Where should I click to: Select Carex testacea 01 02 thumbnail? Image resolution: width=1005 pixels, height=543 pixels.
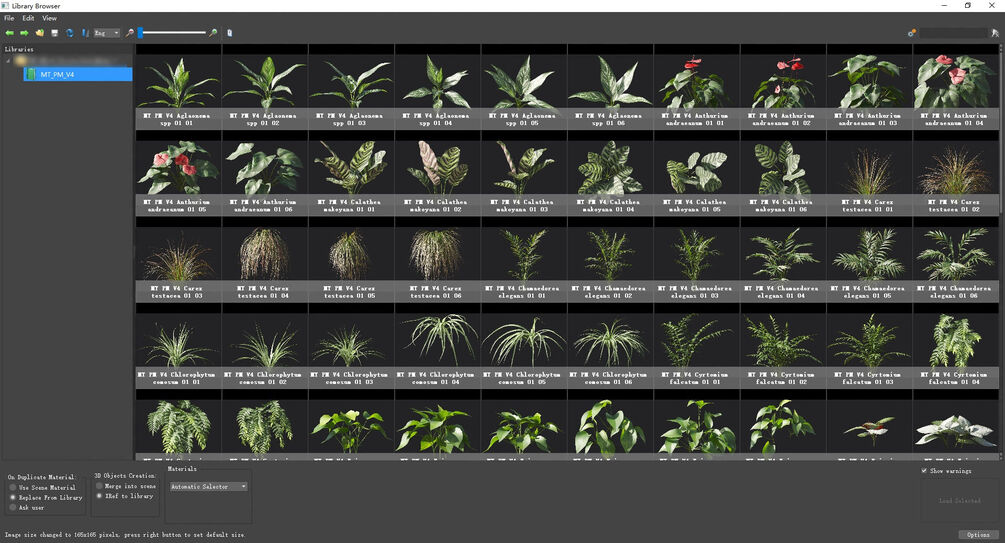pos(955,173)
